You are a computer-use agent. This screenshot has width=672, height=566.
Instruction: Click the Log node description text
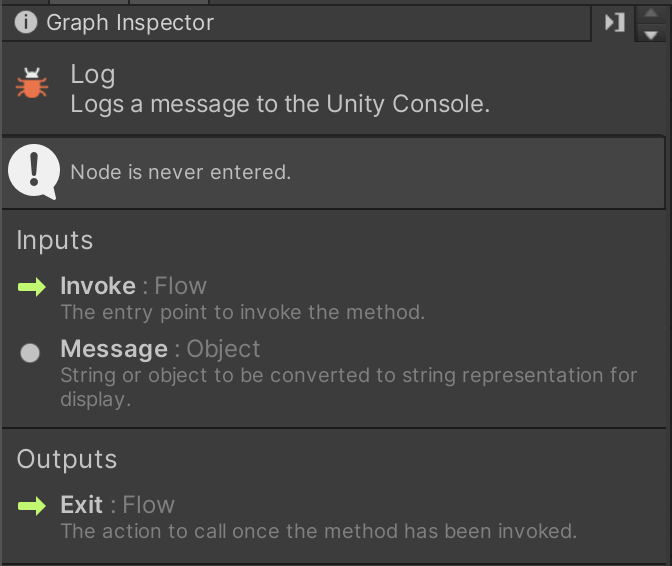click(280, 104)
